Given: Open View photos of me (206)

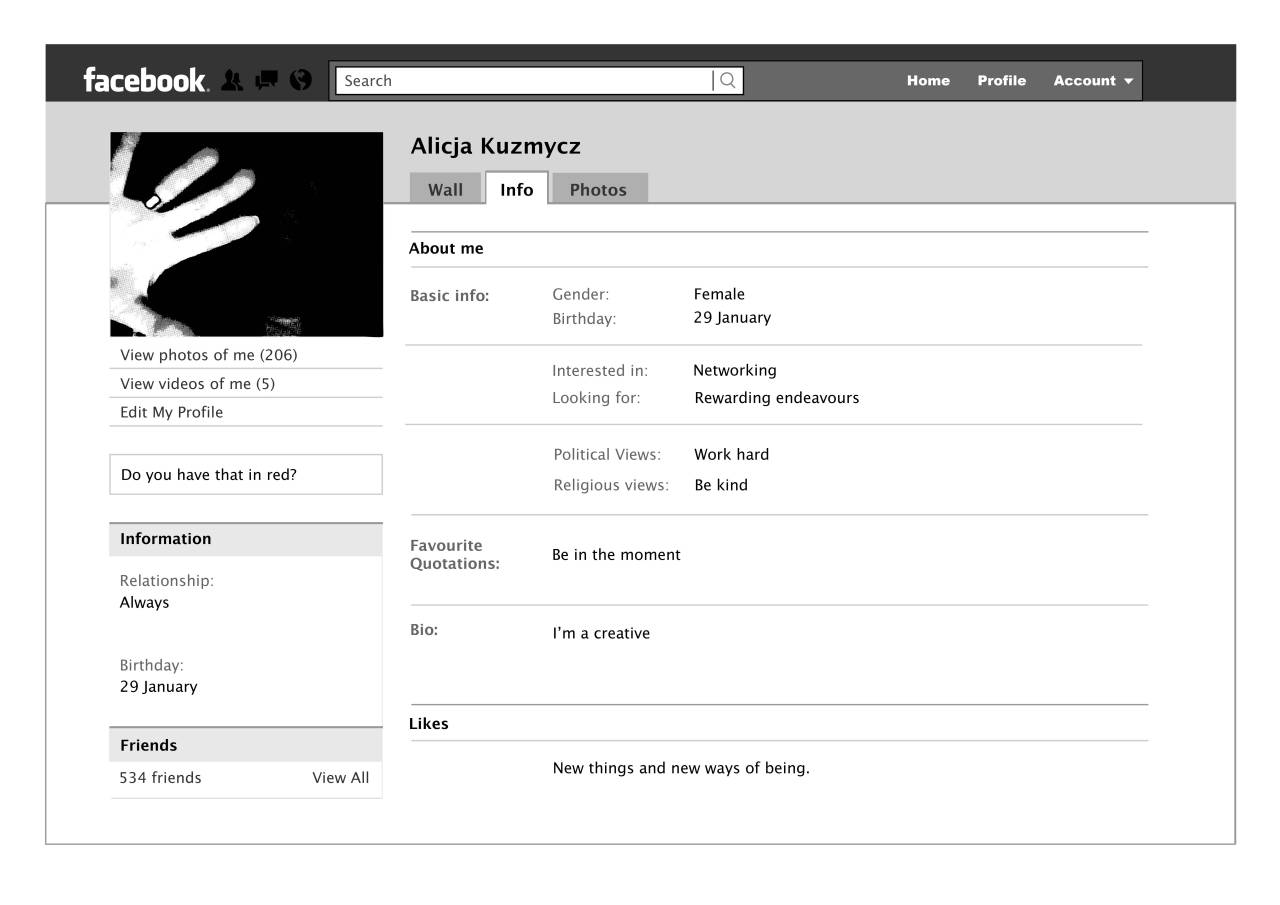Looking at the screenshot, I should click(209, 355).
